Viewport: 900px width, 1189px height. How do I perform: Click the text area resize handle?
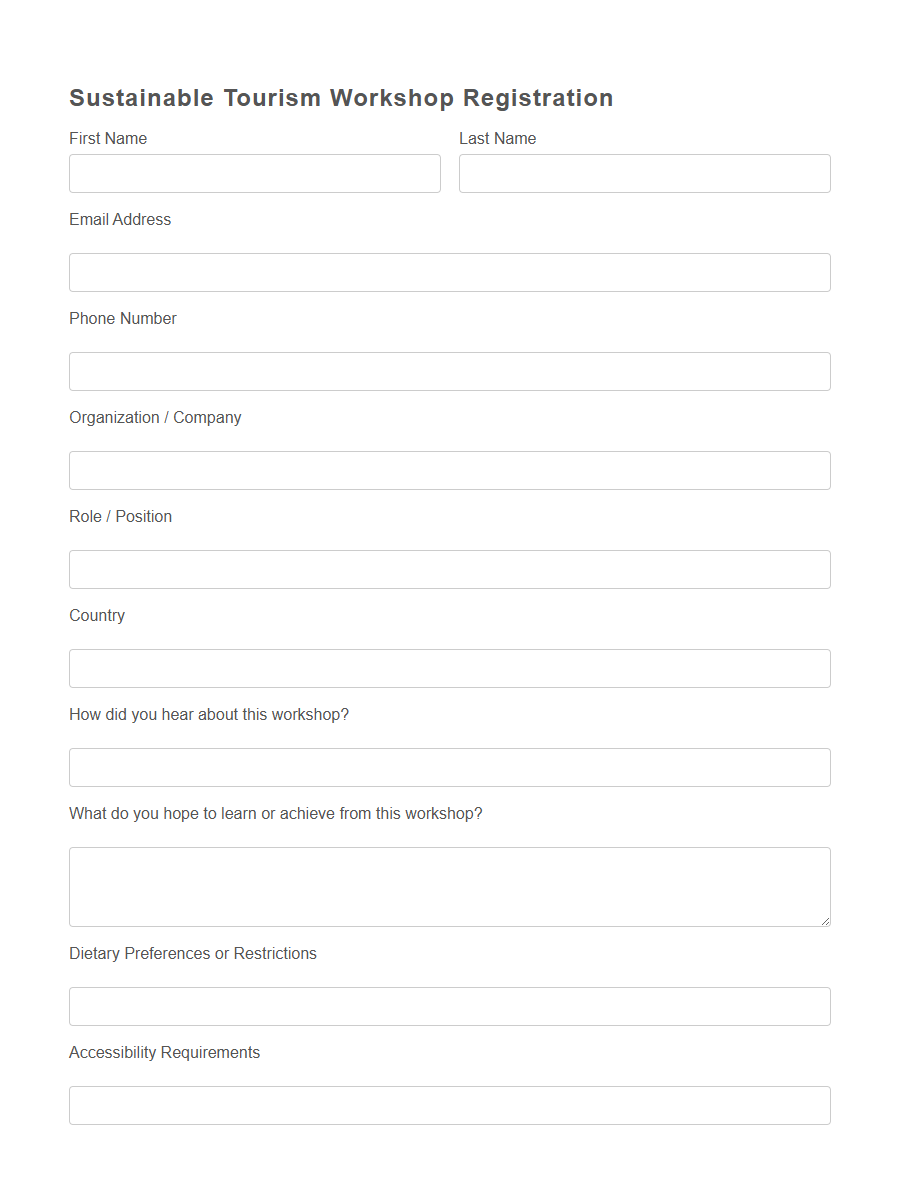[826, 921]
